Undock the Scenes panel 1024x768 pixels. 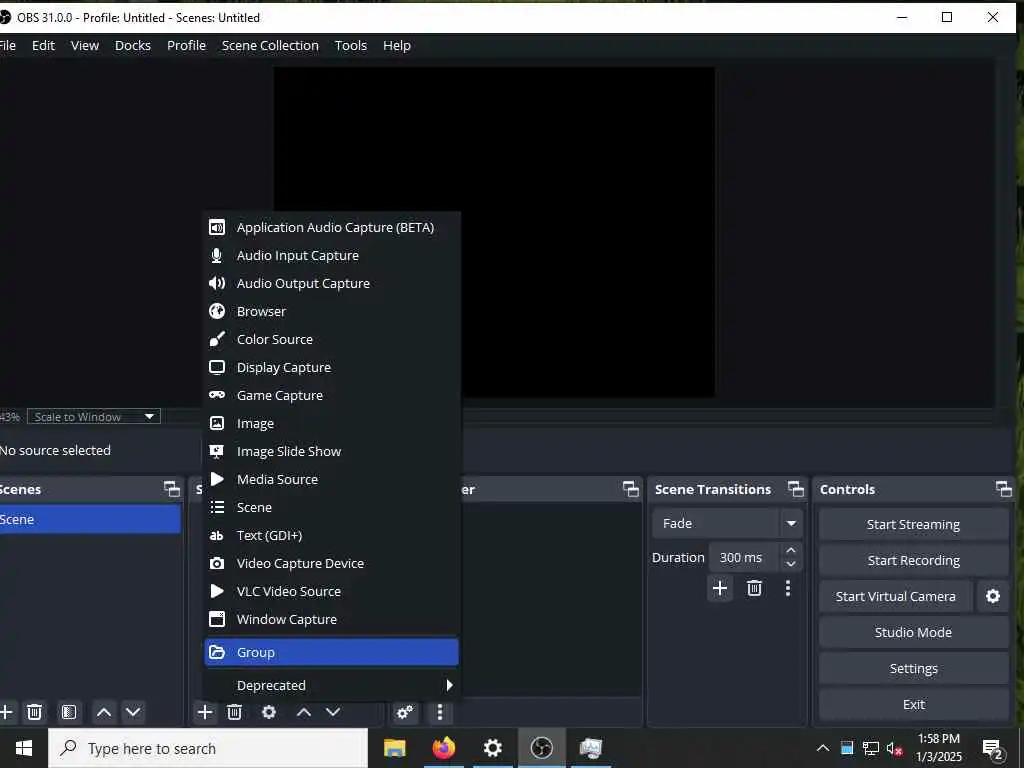172,489
